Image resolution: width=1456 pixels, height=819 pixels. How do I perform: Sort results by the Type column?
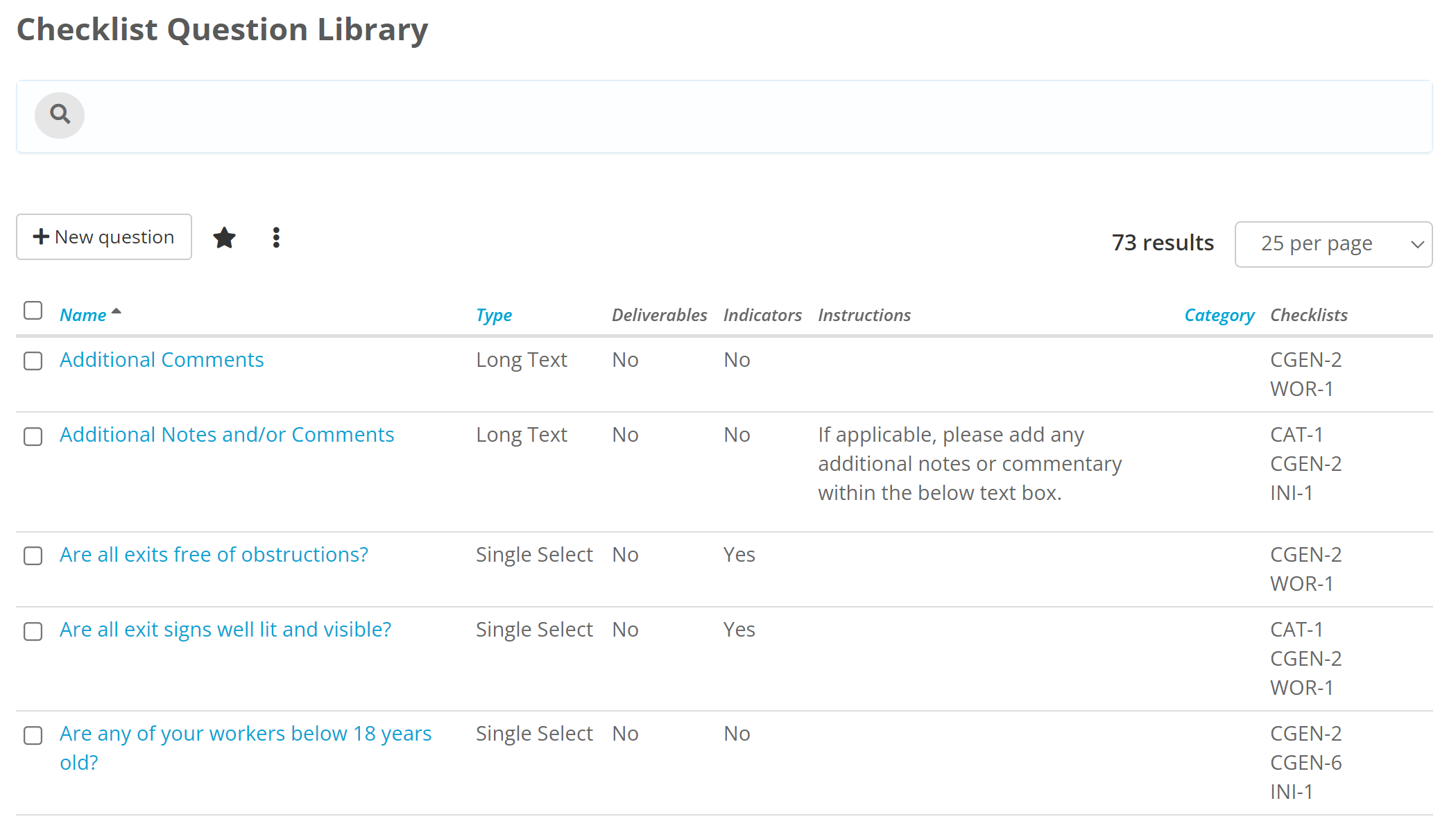point(494,314)
